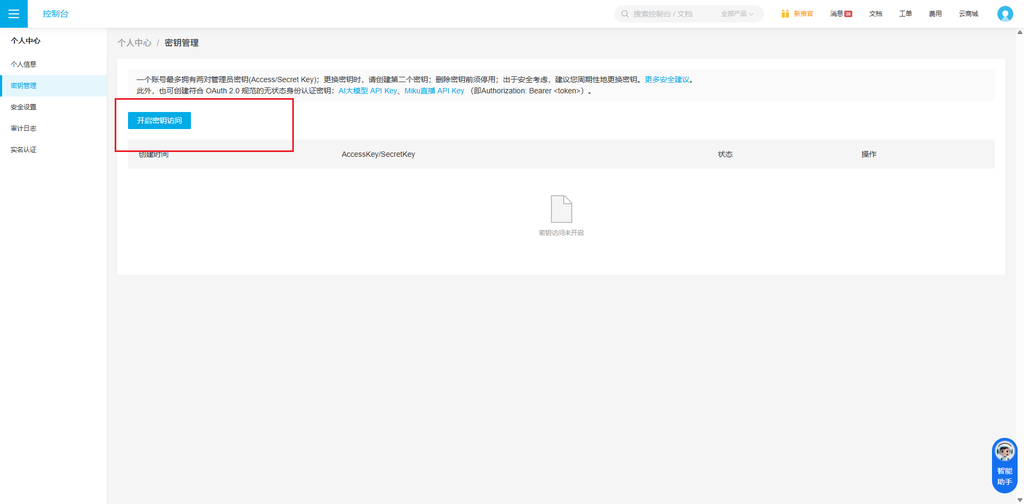Viewport: 1024px width, 504px height.
Task: Click the empty document placeholder icon
Action: [561, 209]
